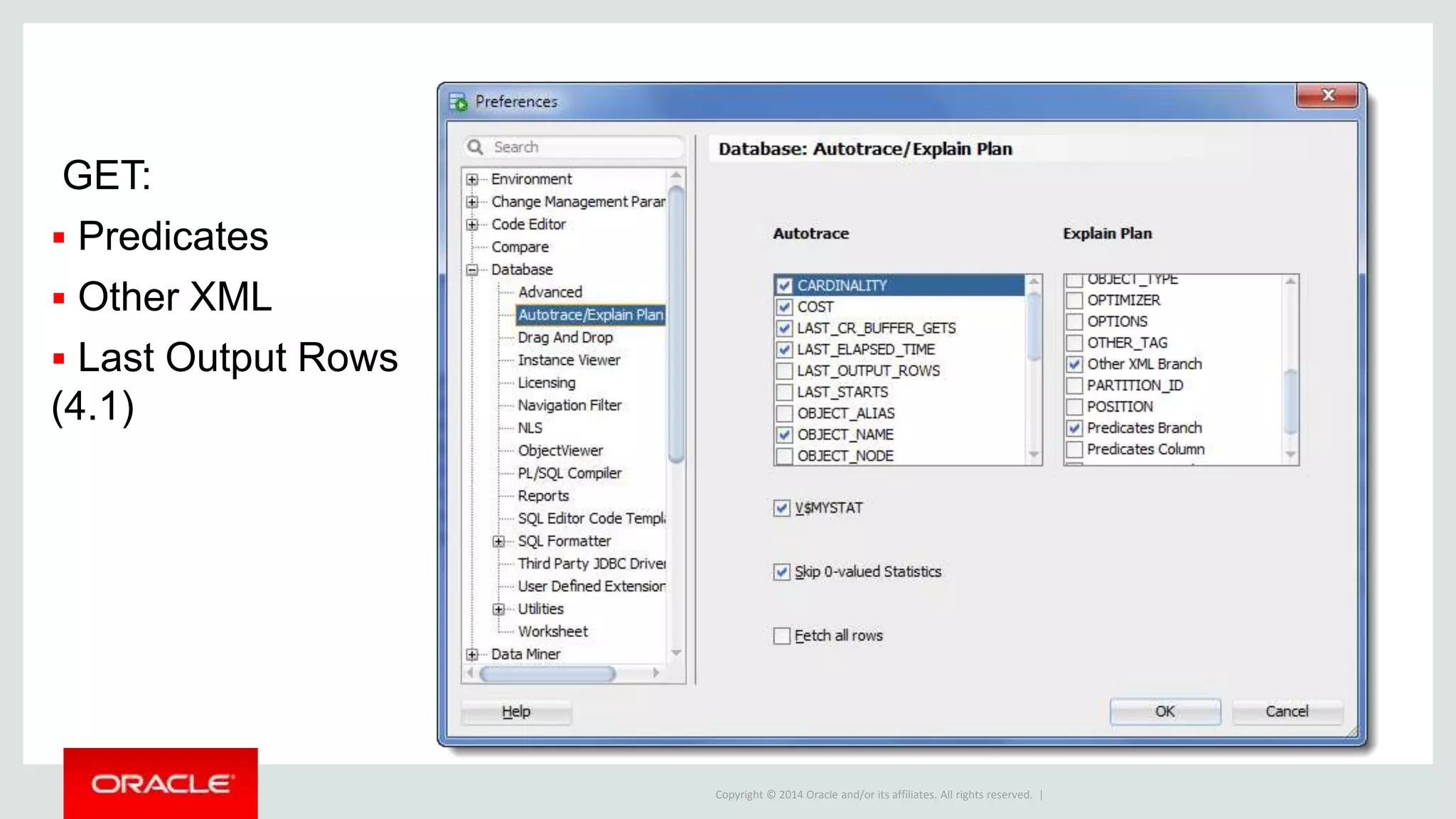This screenshot has height=819, width=1456.
Task: Click the Autotrace list scroll up arrow
Action: [x=1034, y=282]
